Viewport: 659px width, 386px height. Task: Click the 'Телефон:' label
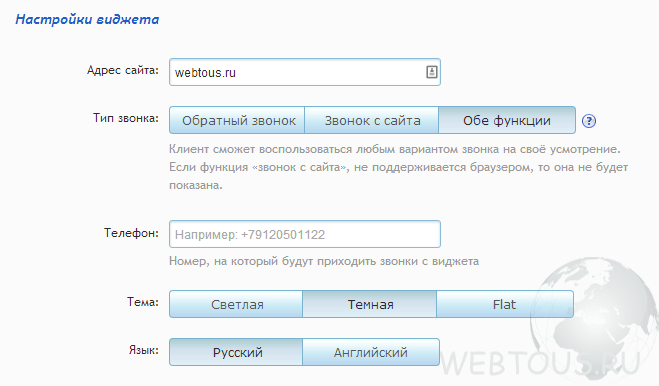[x=132, y=233]
